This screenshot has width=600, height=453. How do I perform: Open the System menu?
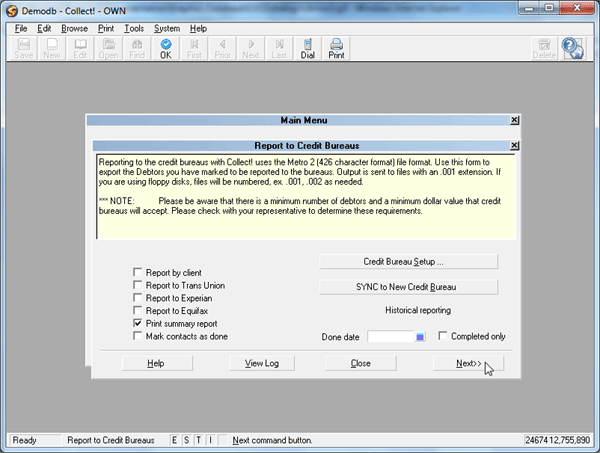tap(167, 29)
